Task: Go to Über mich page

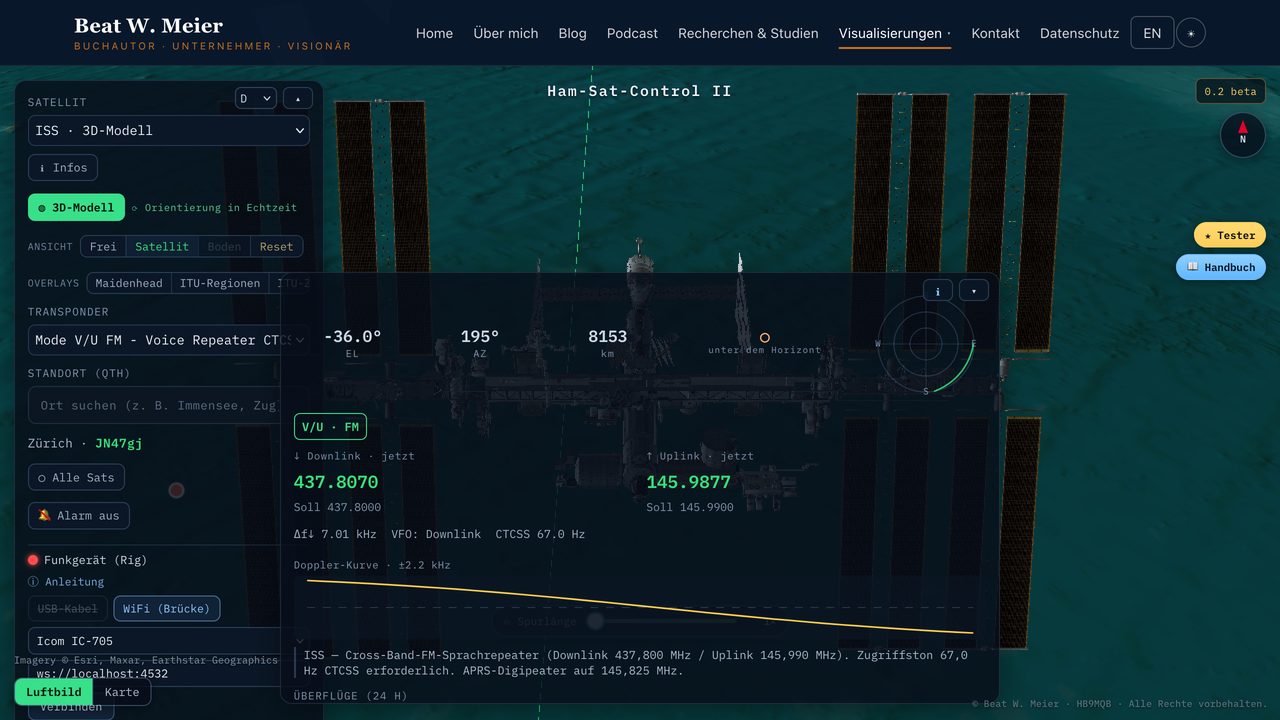Action: pyautogui.click(x=505, y=33)
